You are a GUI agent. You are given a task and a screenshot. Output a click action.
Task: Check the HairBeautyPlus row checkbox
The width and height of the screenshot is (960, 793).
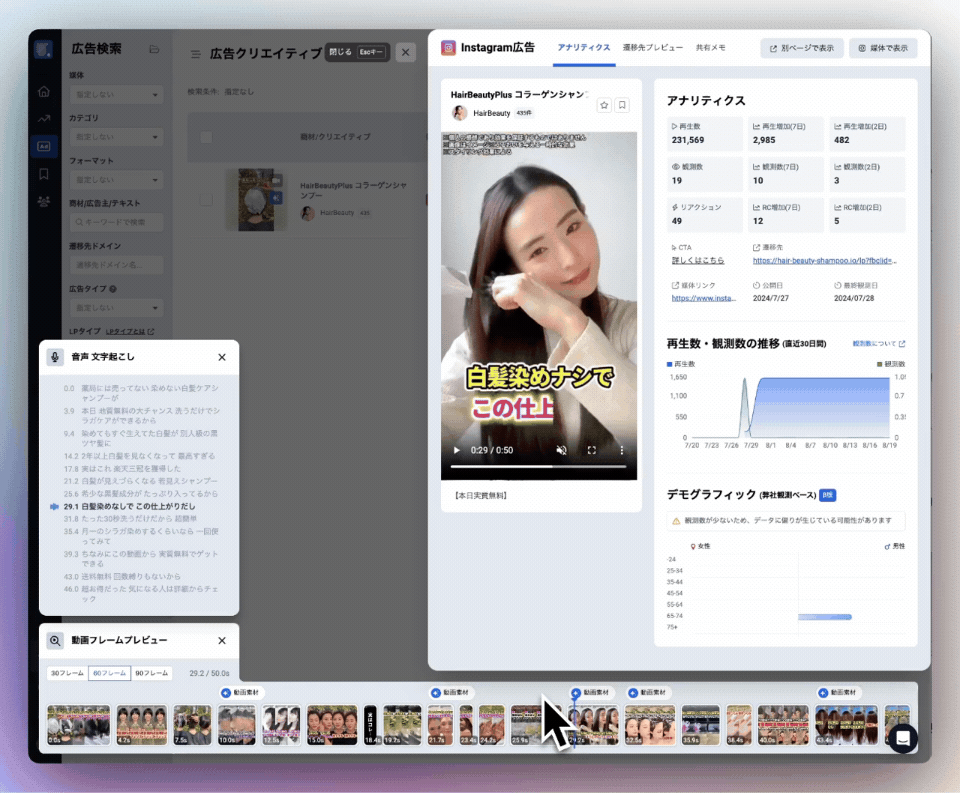tap(206, 200)
